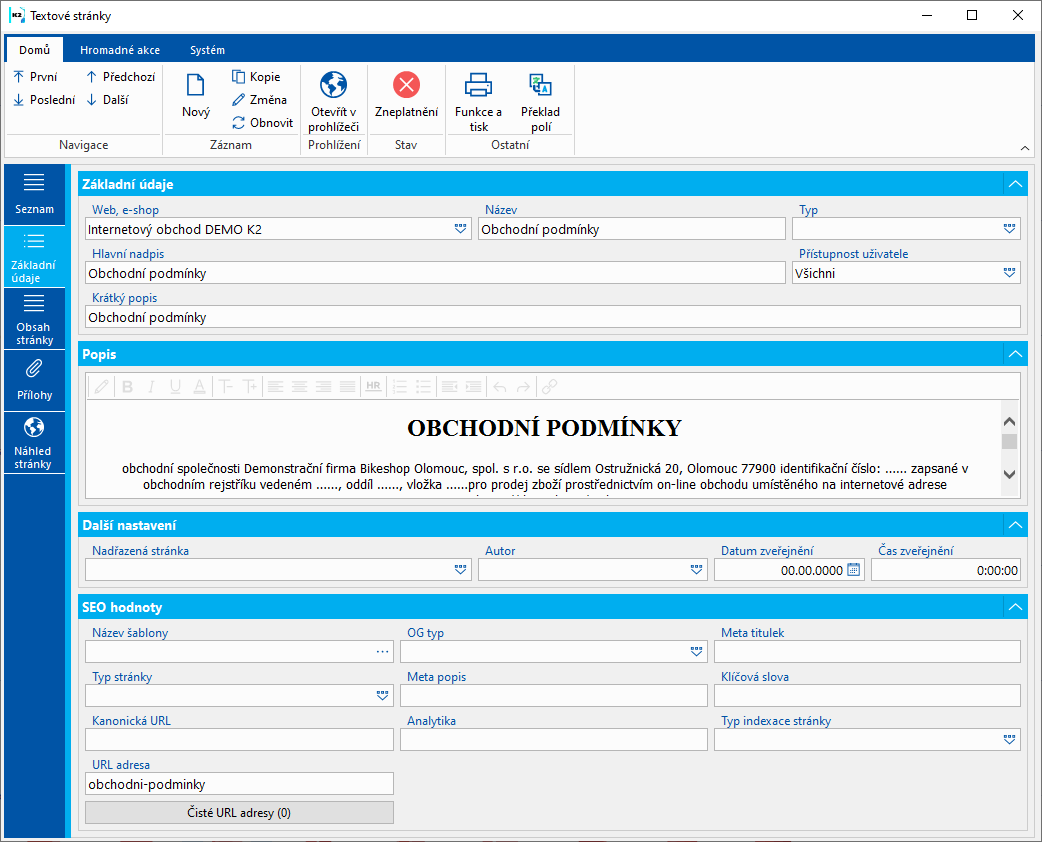Open Seznam in the left sidebar
1042x842 pixels.
(34, 195)
